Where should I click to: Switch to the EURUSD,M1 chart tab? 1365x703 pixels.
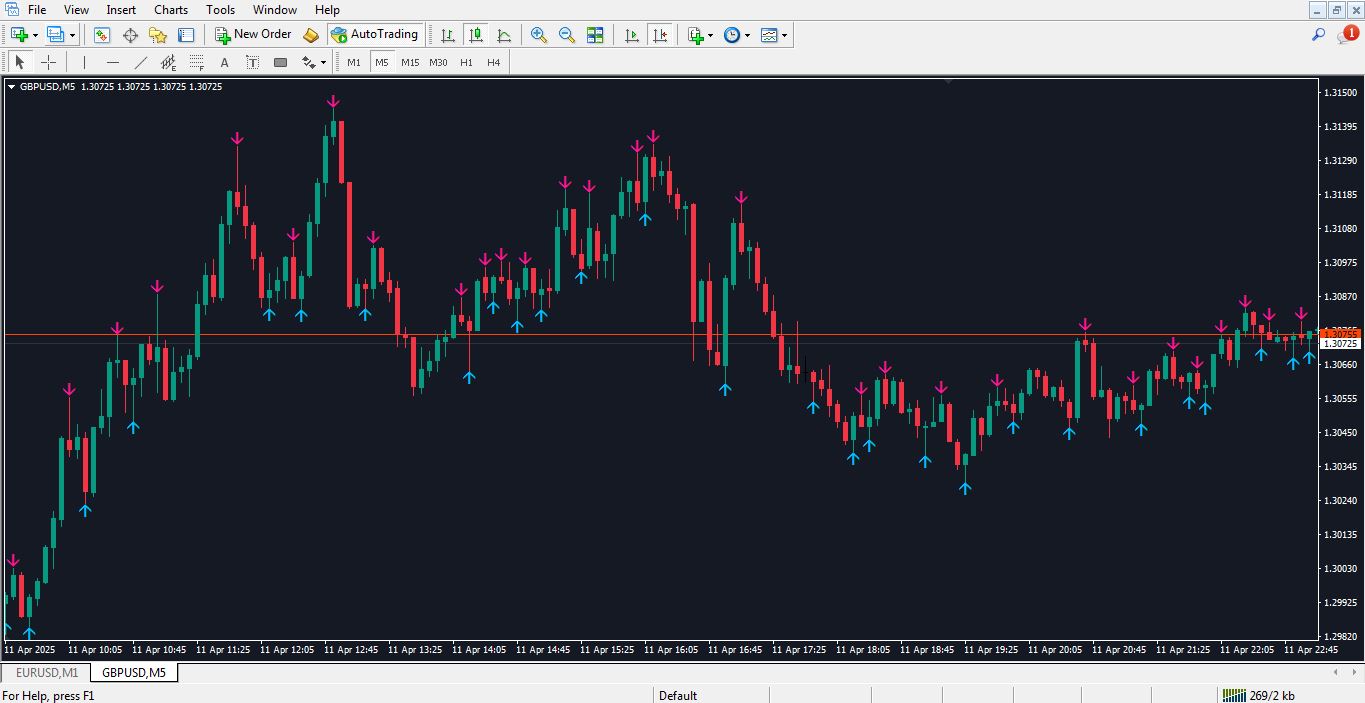pyautogui.click(x=46, y=673)
